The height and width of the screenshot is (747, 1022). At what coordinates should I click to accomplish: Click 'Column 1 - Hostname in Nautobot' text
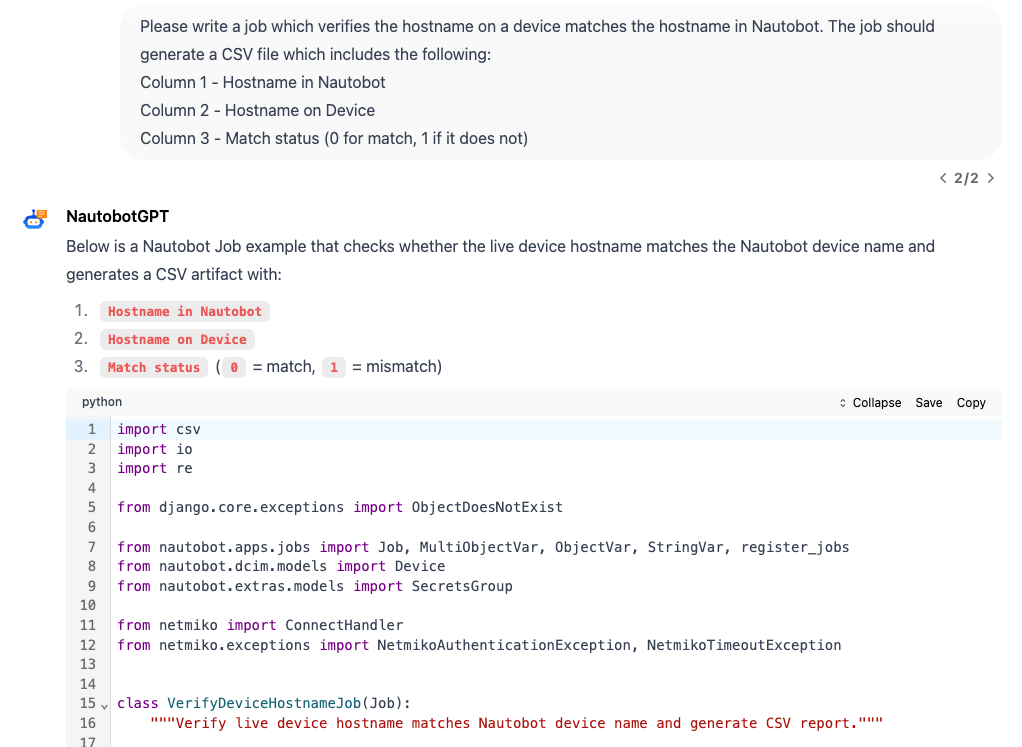click(263, 83)
